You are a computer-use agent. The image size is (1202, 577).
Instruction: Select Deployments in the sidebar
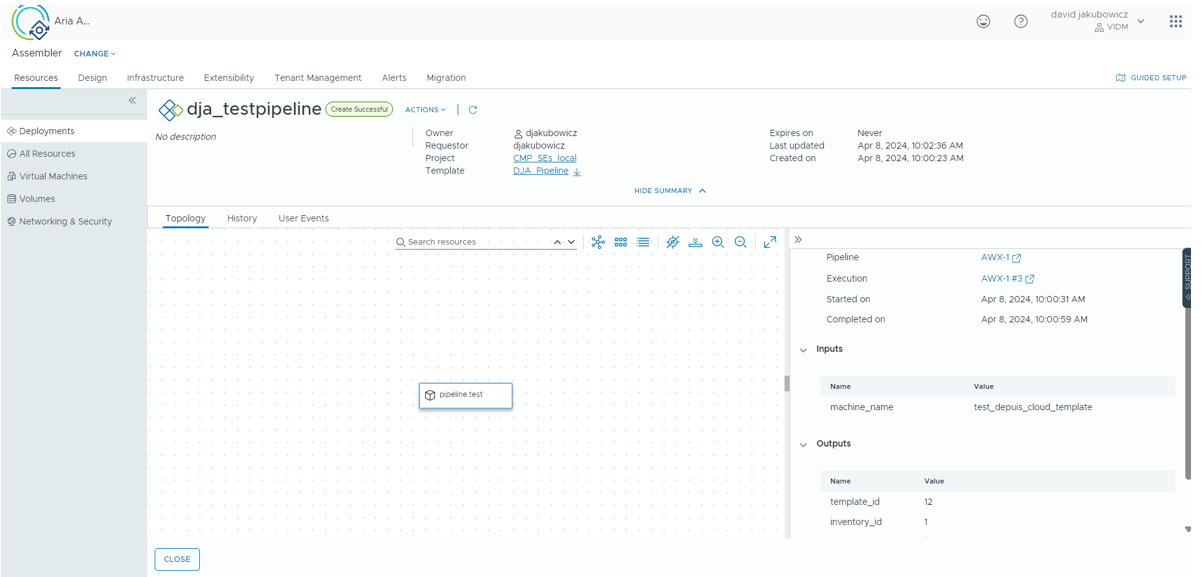74,131
